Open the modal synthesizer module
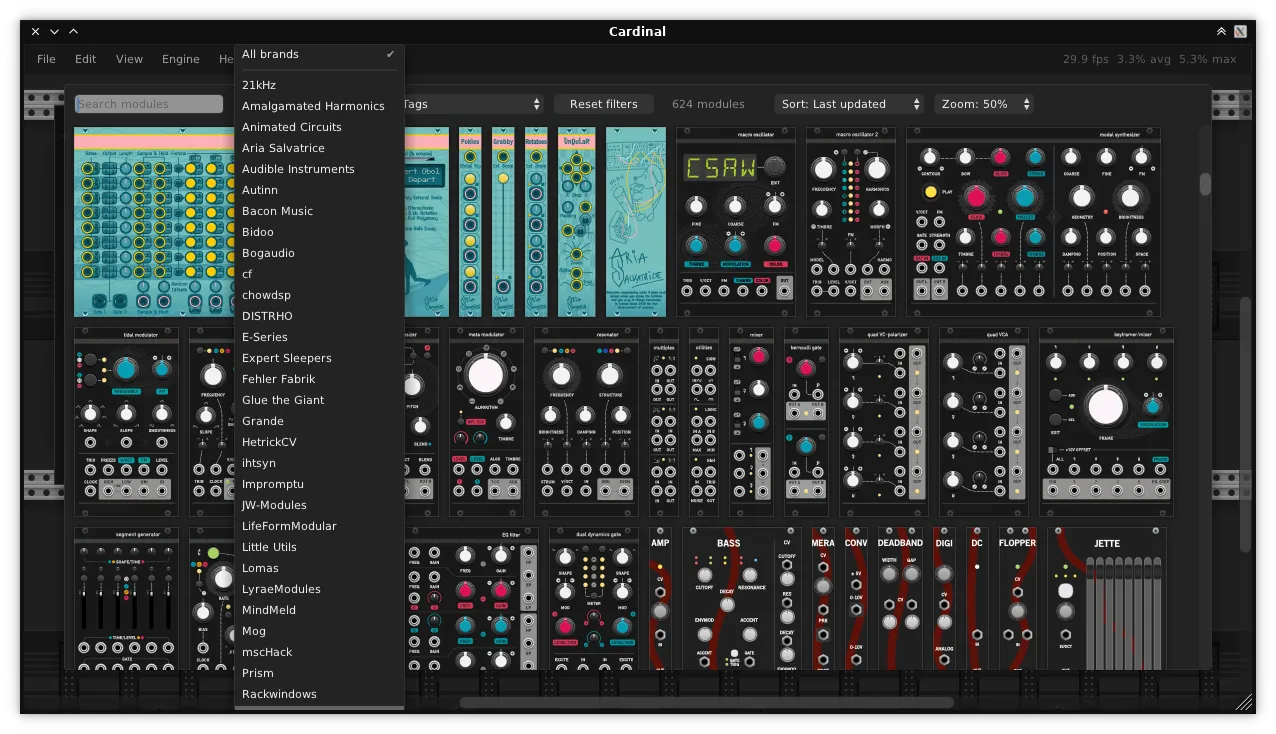 click(x=1035, y=220)
